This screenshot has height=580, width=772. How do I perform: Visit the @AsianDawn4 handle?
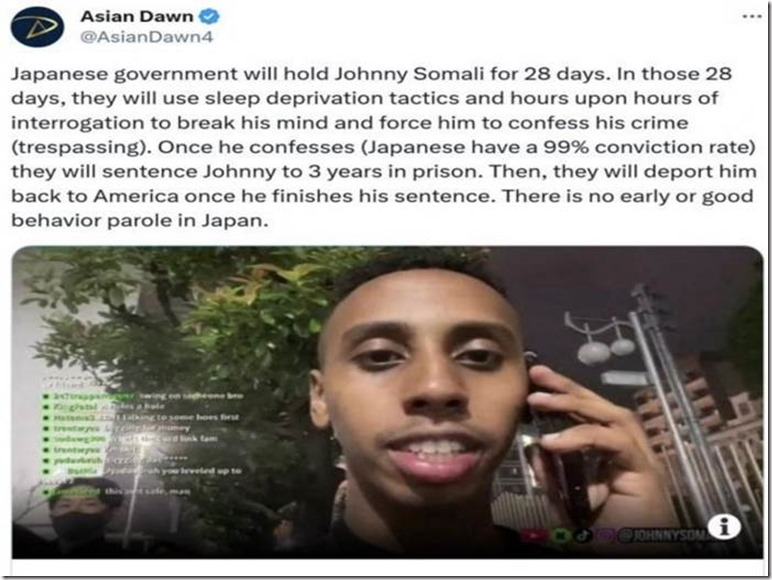pos(147,37)
